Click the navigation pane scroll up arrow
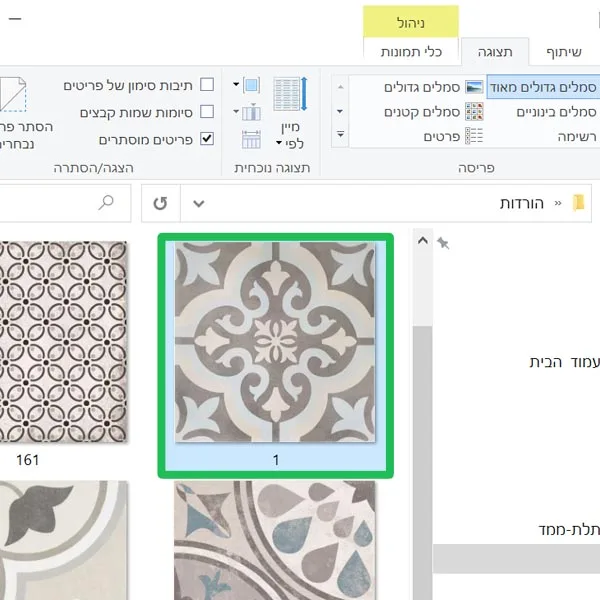Image resolution: width=600 pixels, height=600 pixels. pos(422,240)
